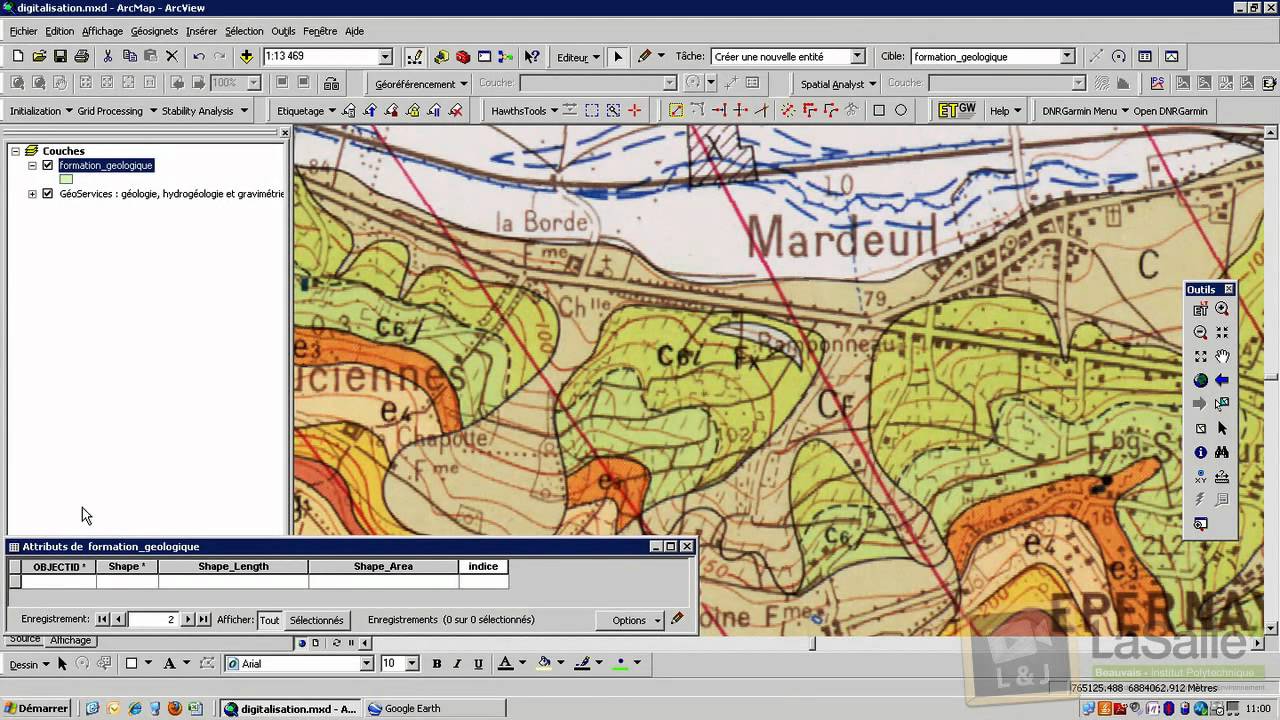
Task: Click the ET GeoWizards icon
Action: tap(957, 110)
